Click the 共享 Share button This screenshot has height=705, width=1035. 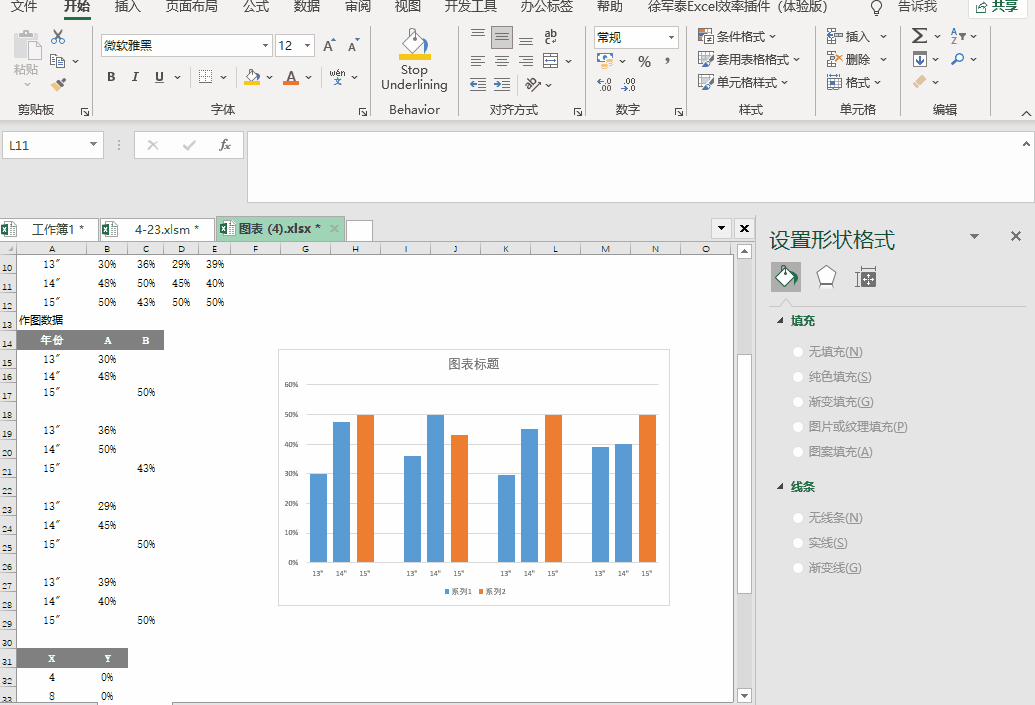997,7
